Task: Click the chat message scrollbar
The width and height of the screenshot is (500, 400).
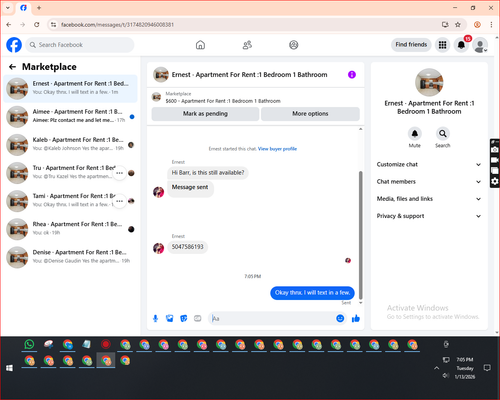Action: point(360,235)
